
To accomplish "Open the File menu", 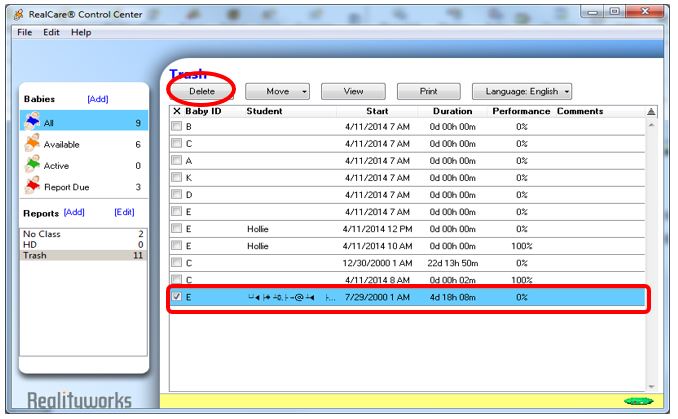I will click(25, 32).
